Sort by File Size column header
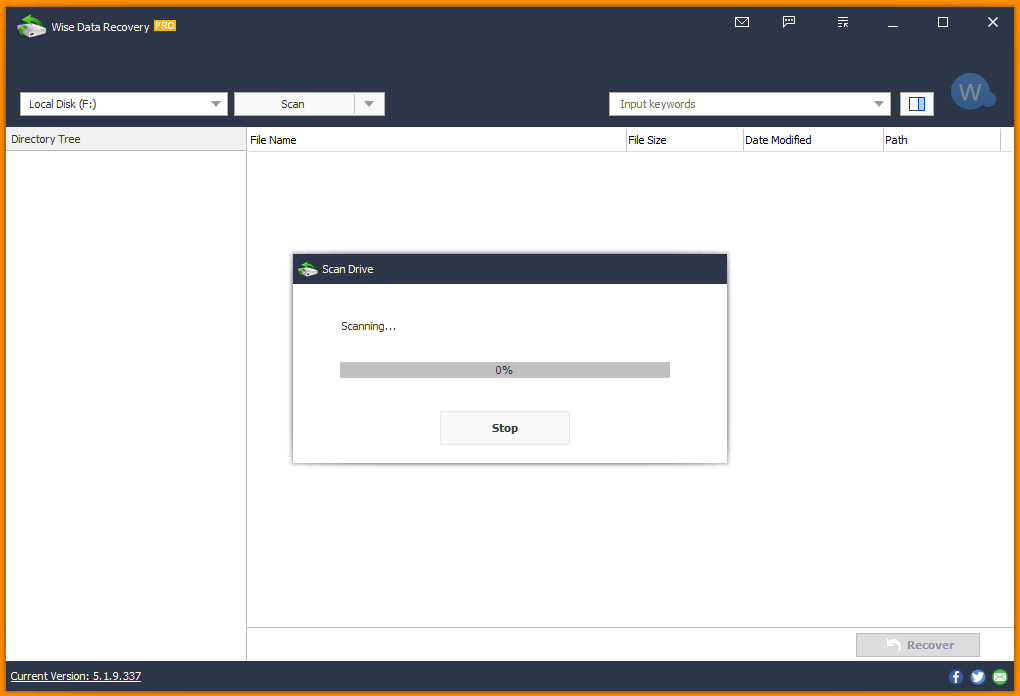 pos(683,140)
